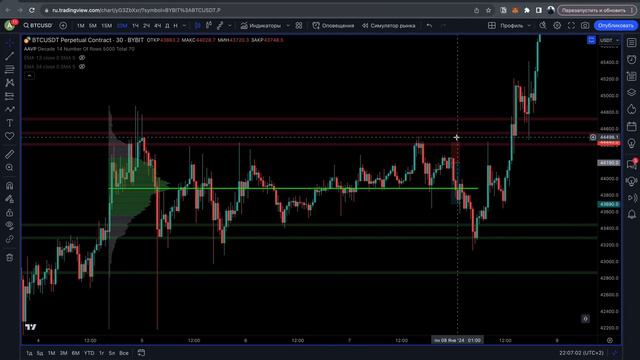Select the 4Ч timeframe
Image resolution: width=640 pixels, height=360 pixels.
157,26
